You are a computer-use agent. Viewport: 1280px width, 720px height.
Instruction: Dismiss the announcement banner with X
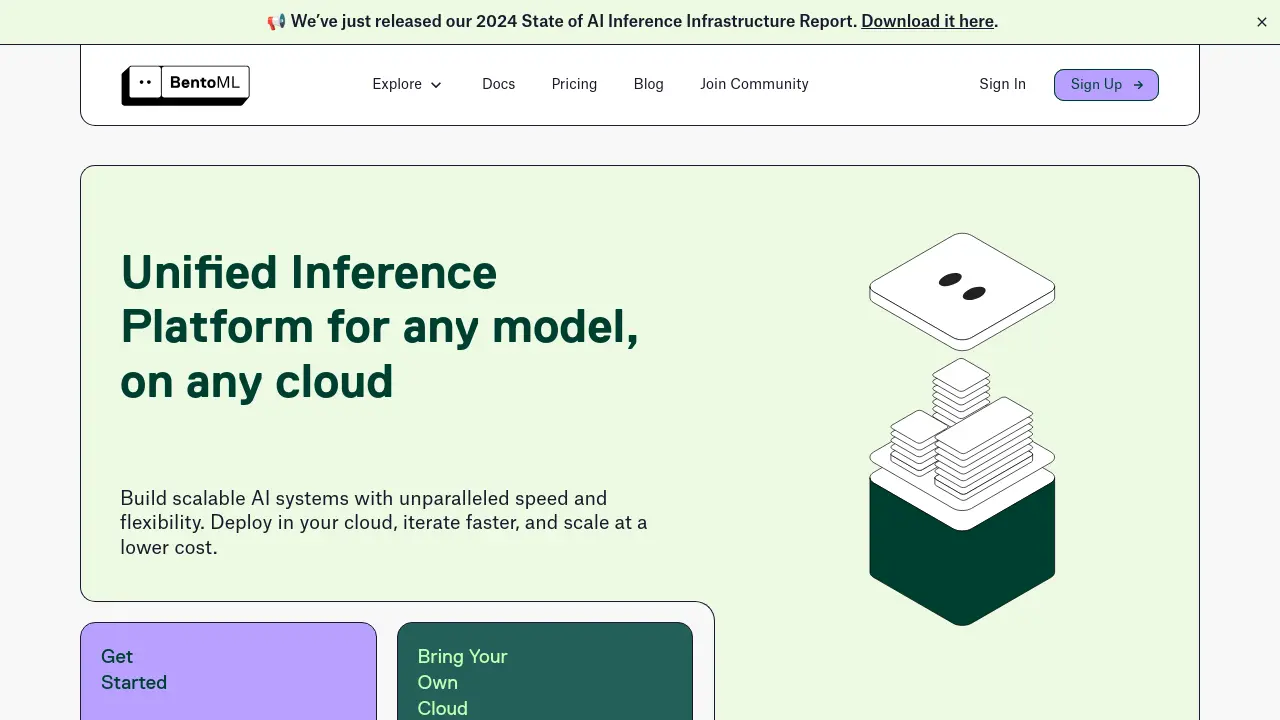pyautogui.click(x=1262, y=22)
